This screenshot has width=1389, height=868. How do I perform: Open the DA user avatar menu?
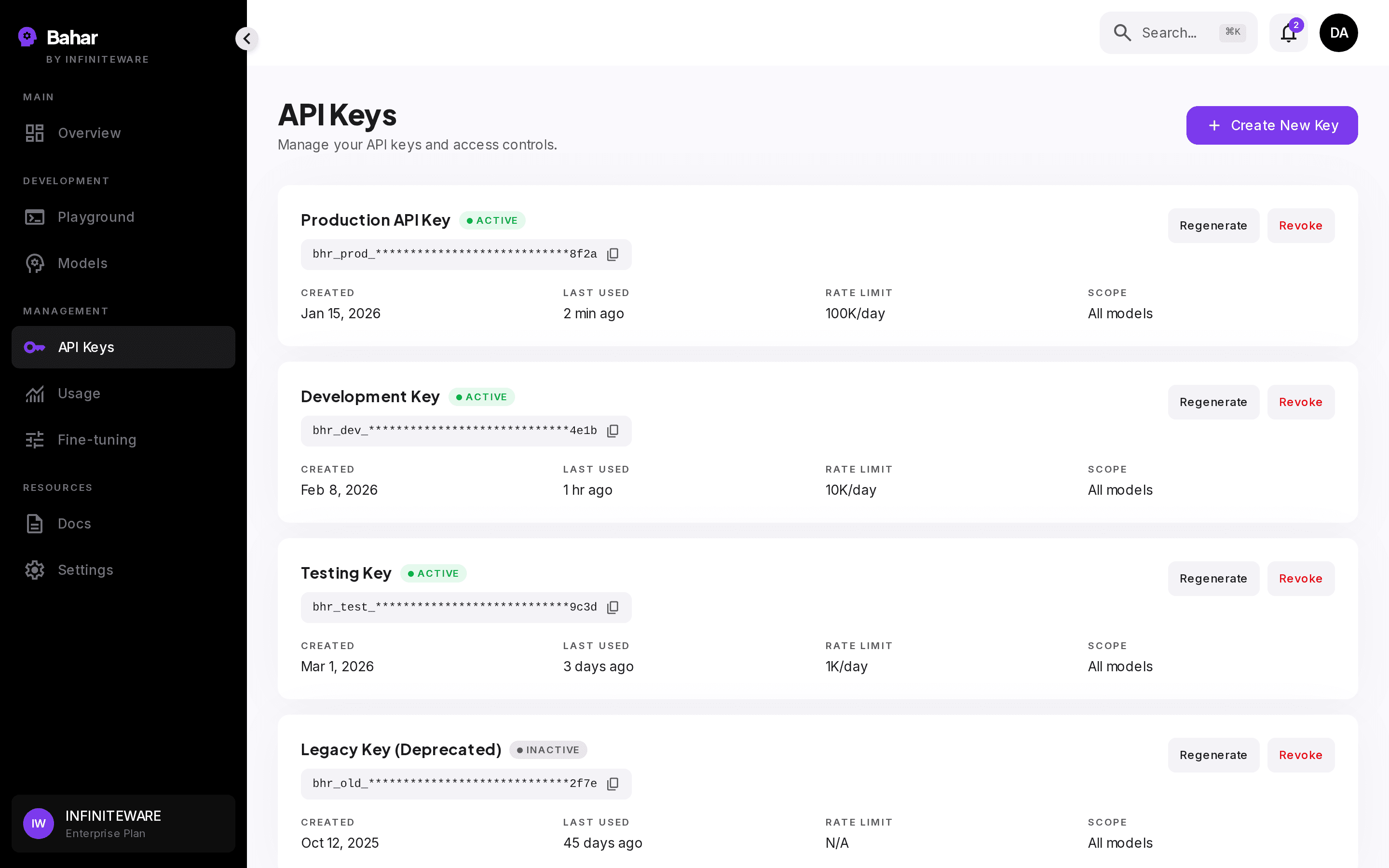pyautogui.click(x=1338, y=33)
